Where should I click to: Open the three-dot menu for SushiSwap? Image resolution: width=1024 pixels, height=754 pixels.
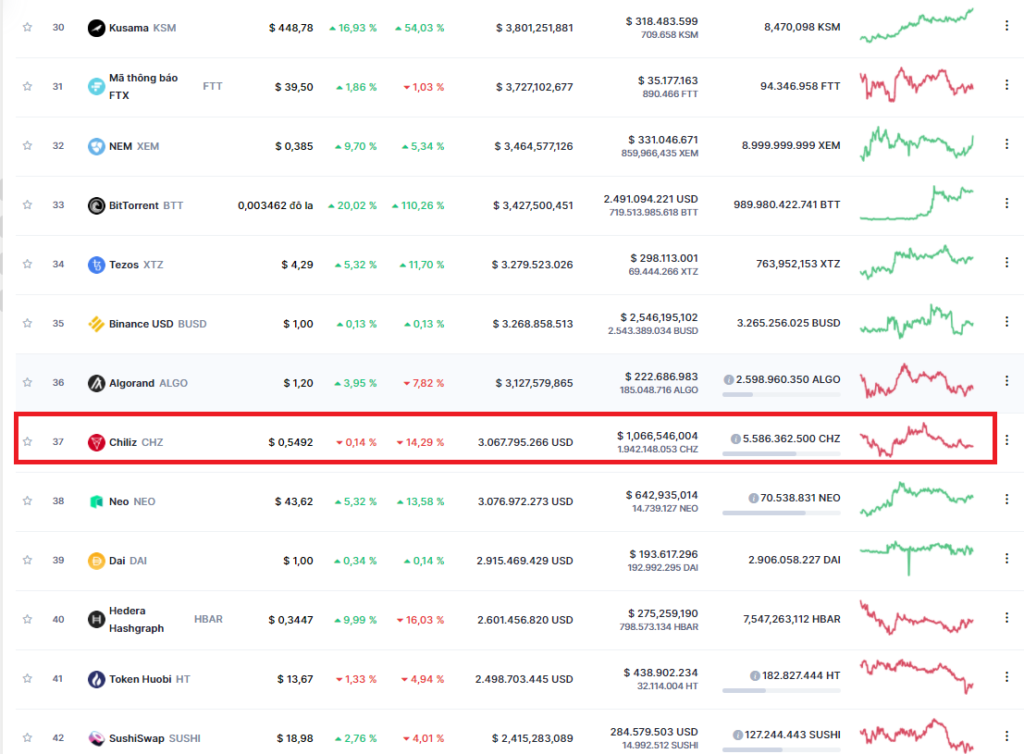(x=1006, y=736)
